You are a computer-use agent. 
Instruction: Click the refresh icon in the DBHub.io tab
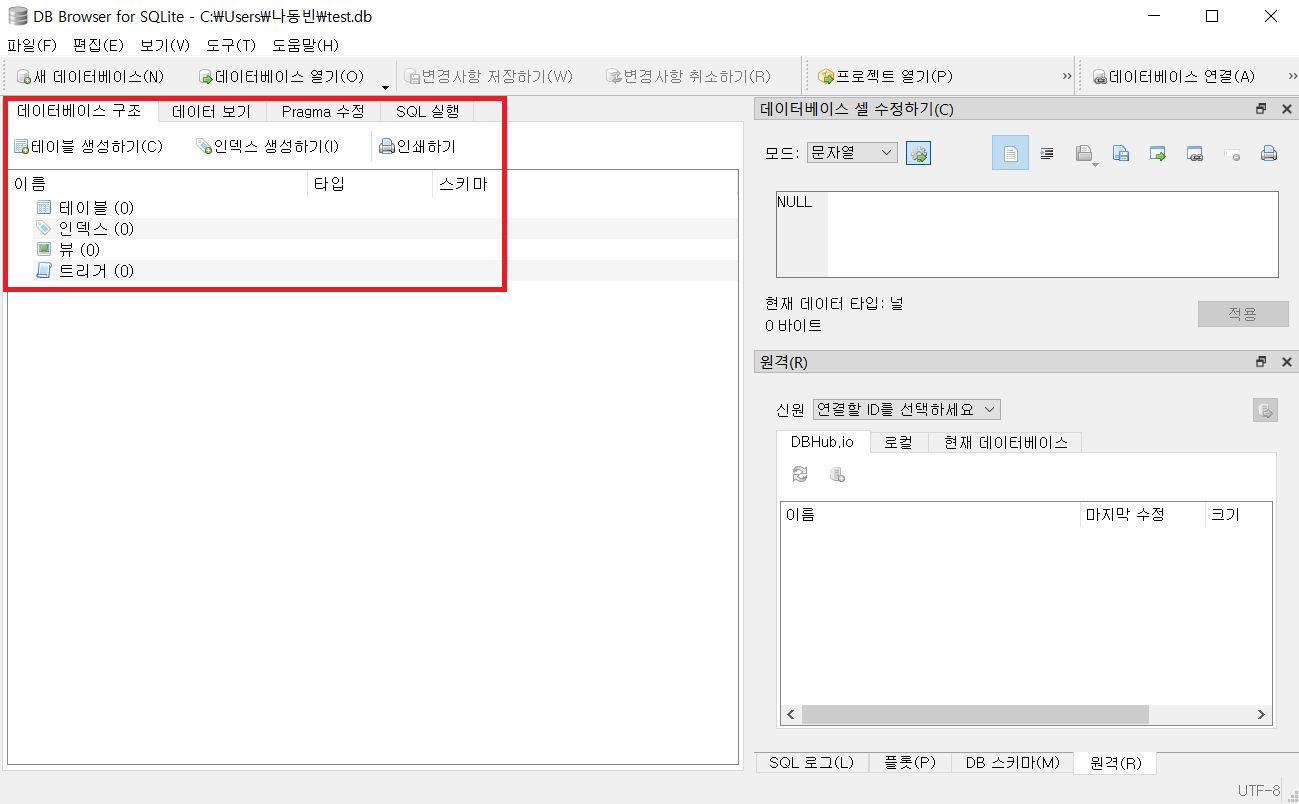tap(800, 475)
